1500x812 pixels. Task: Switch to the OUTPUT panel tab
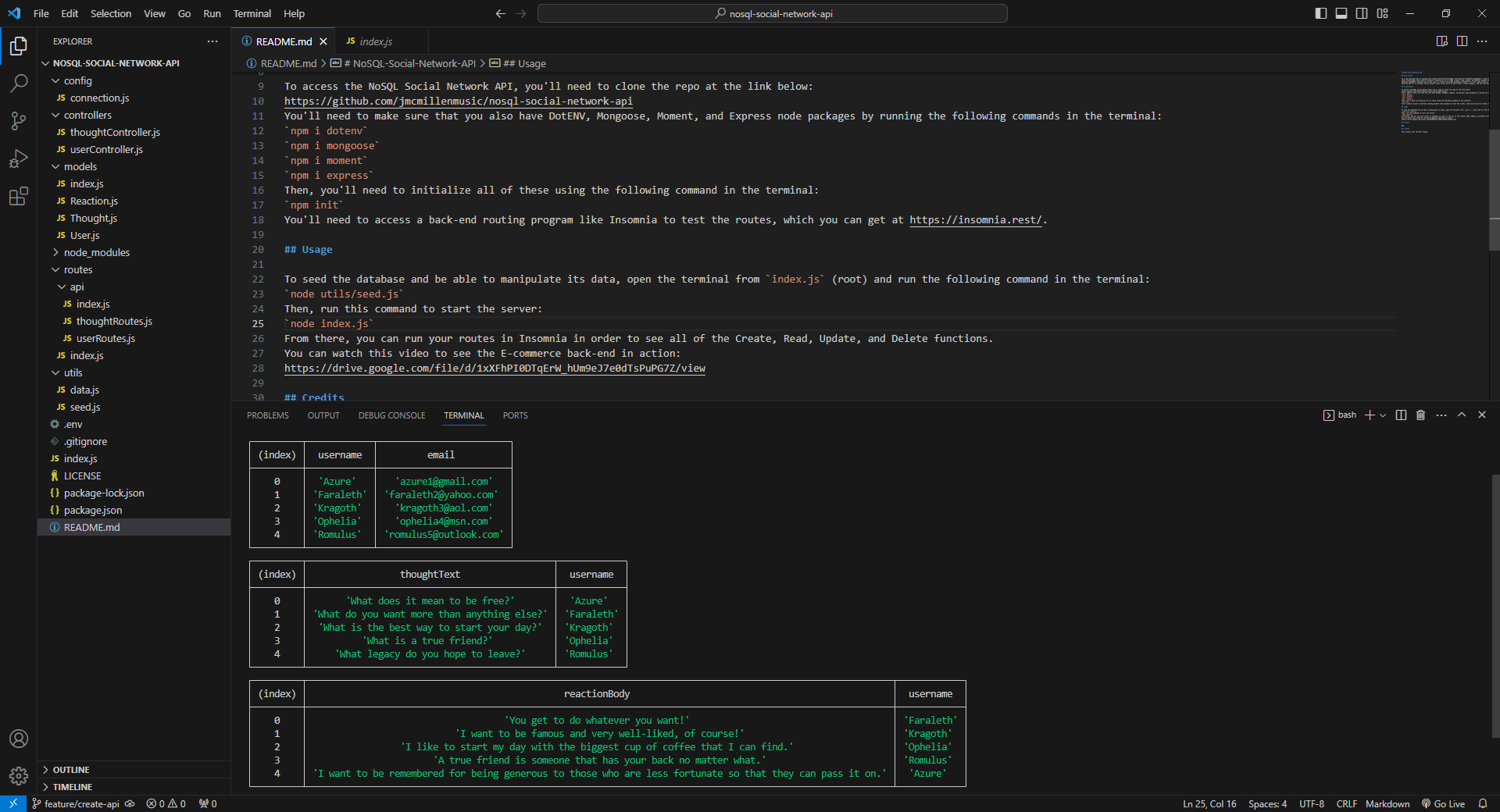(323, 415)
